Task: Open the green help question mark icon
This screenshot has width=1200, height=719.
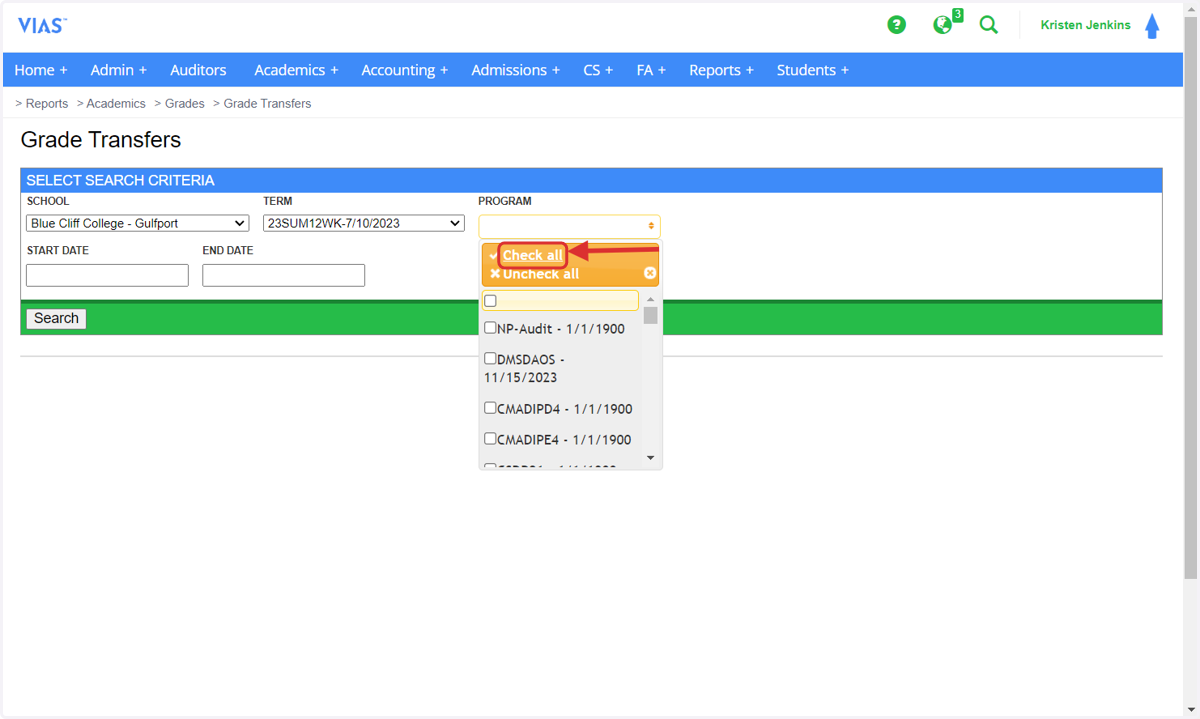Action: click(x=897, y=25)
